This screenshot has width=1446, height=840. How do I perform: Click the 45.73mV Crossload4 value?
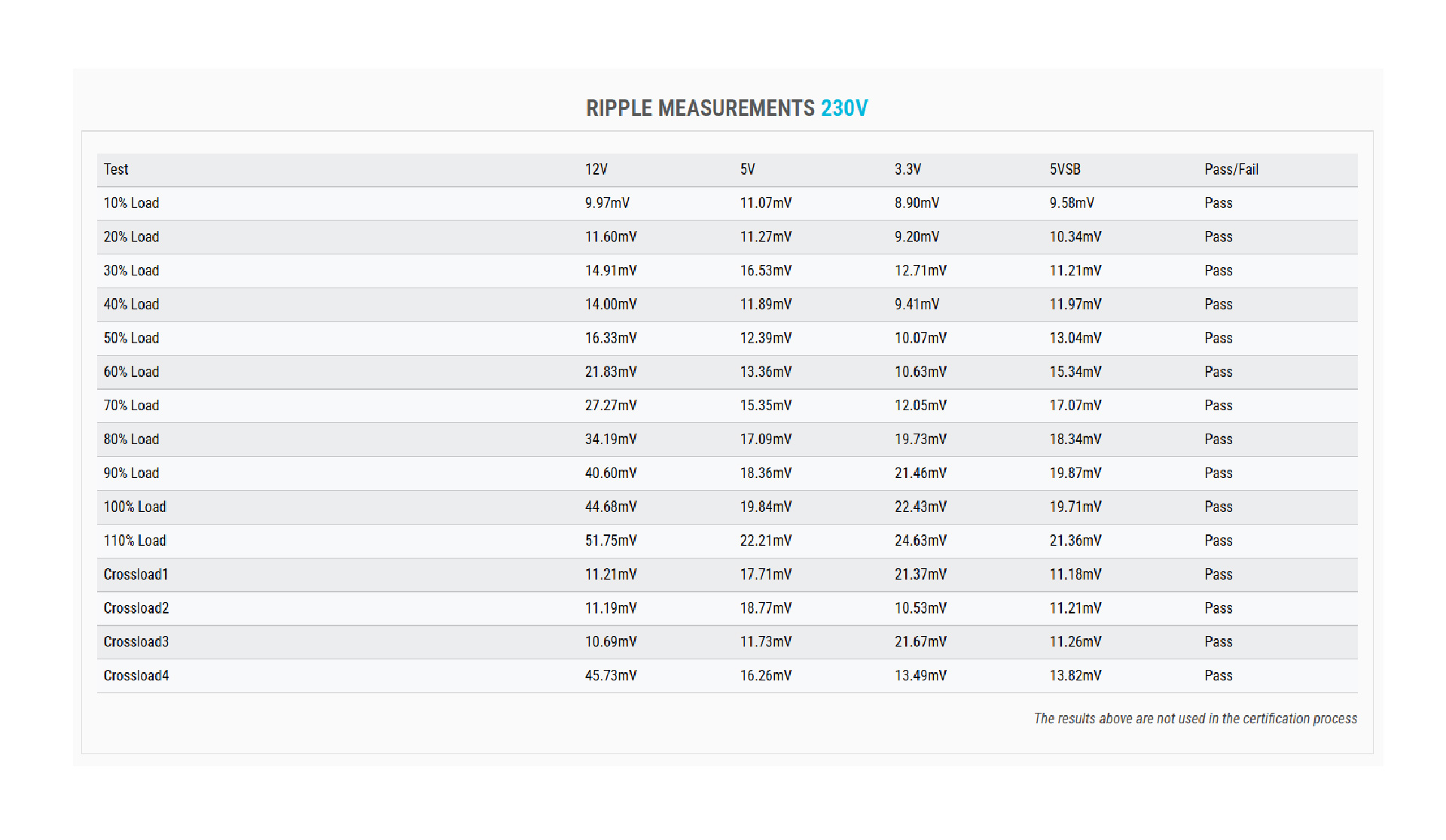(611, 675)
